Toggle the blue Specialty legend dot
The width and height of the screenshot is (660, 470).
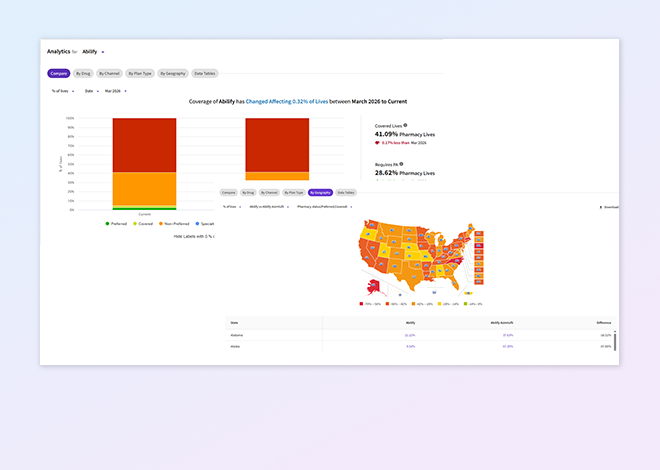[x=197, y=223]
